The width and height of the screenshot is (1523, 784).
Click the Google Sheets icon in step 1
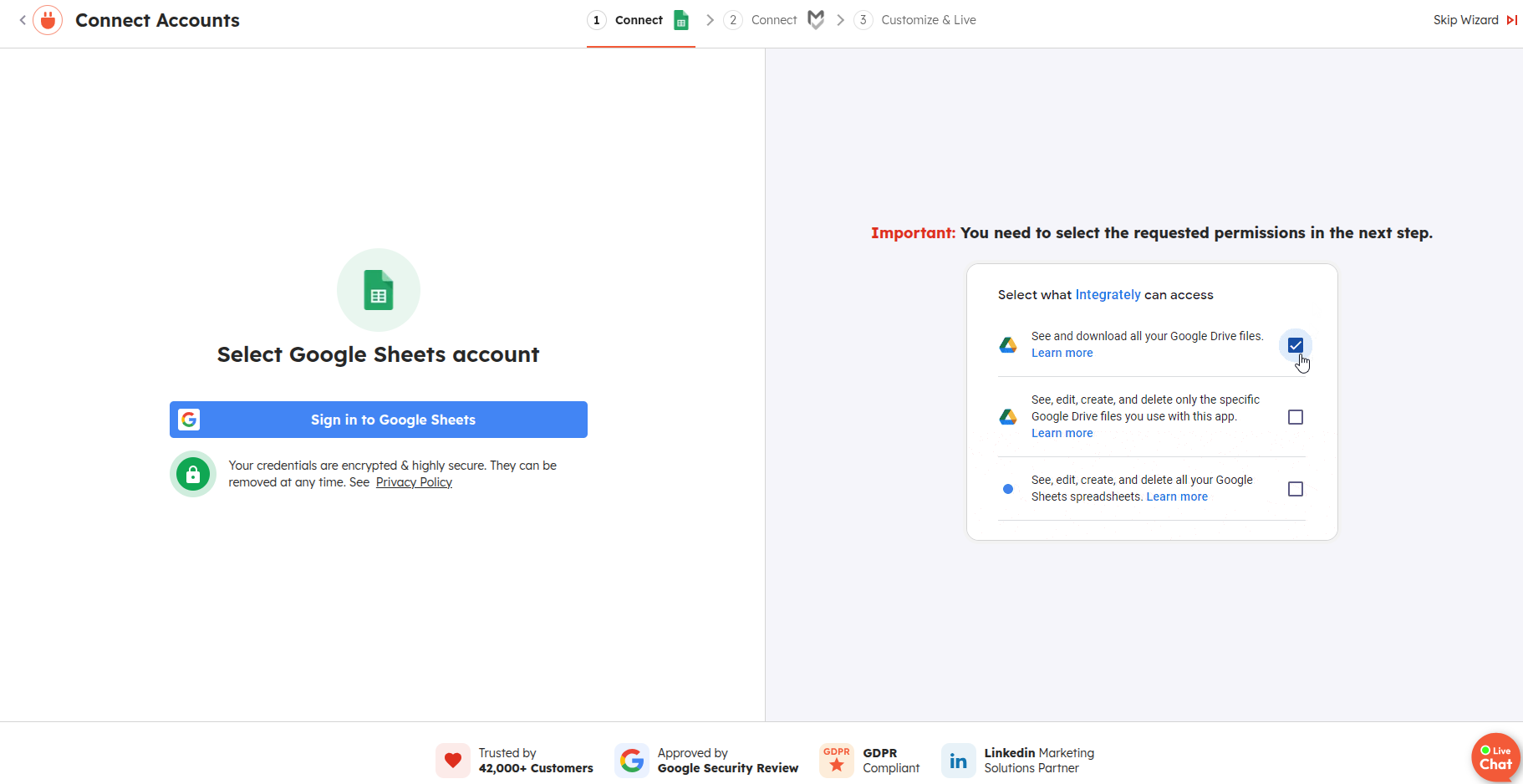click(681, 20)
